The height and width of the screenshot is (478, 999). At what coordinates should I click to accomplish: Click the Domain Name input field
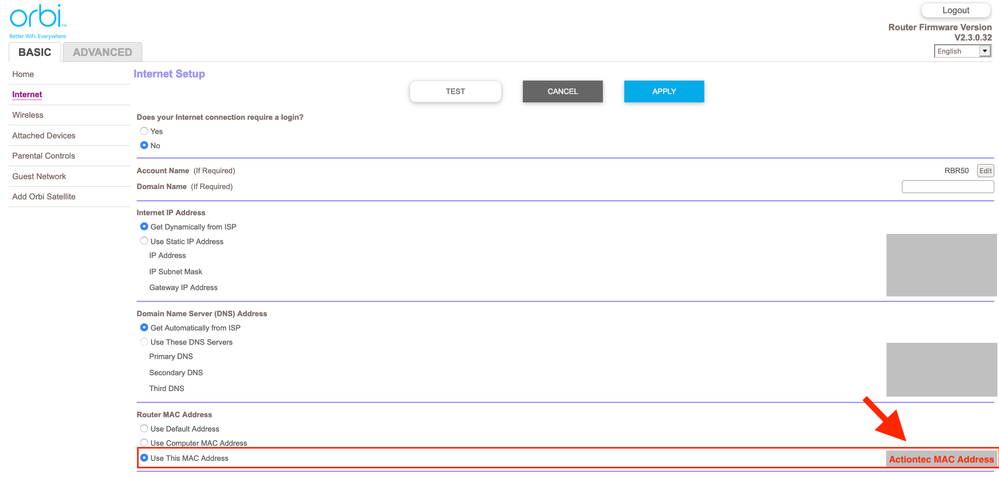(947, 187)
